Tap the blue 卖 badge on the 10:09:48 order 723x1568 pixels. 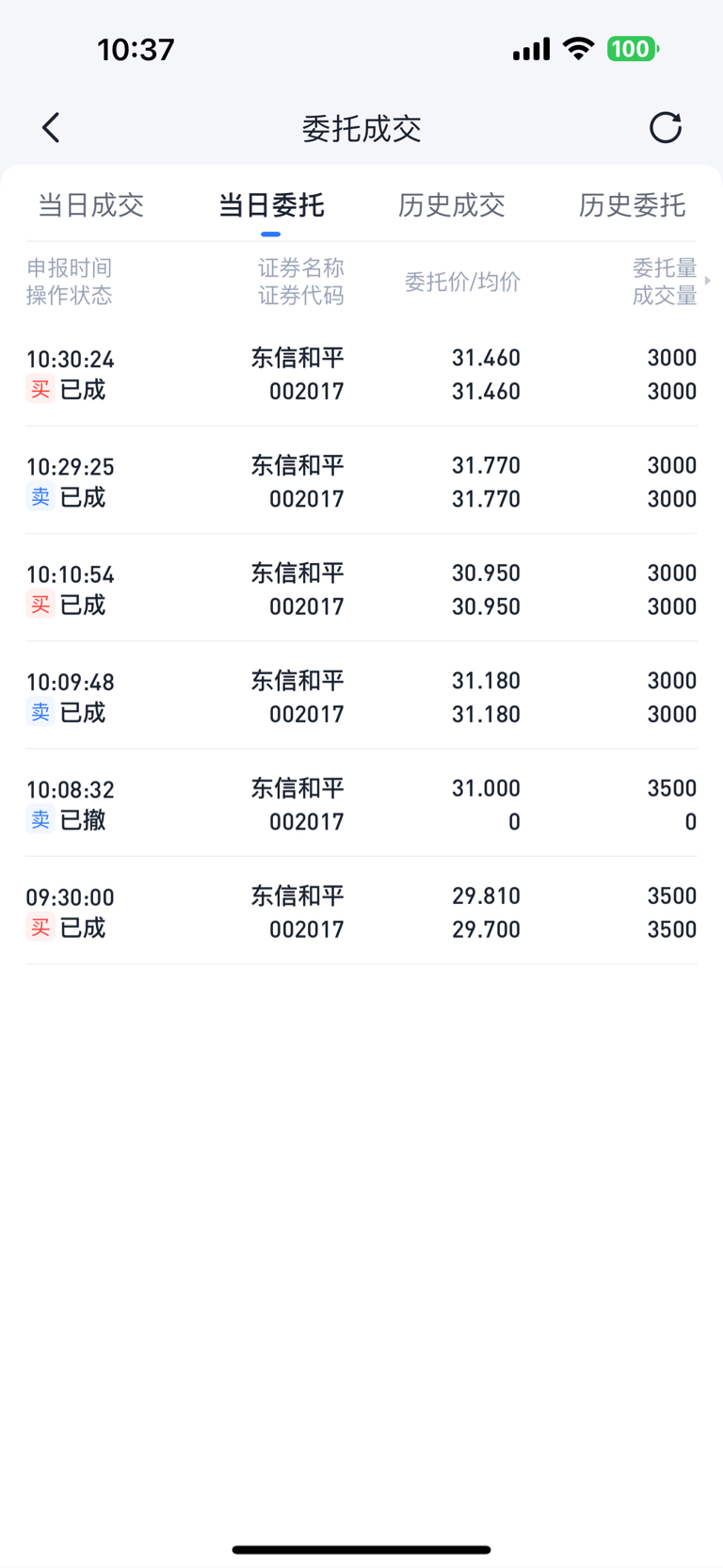40,712
